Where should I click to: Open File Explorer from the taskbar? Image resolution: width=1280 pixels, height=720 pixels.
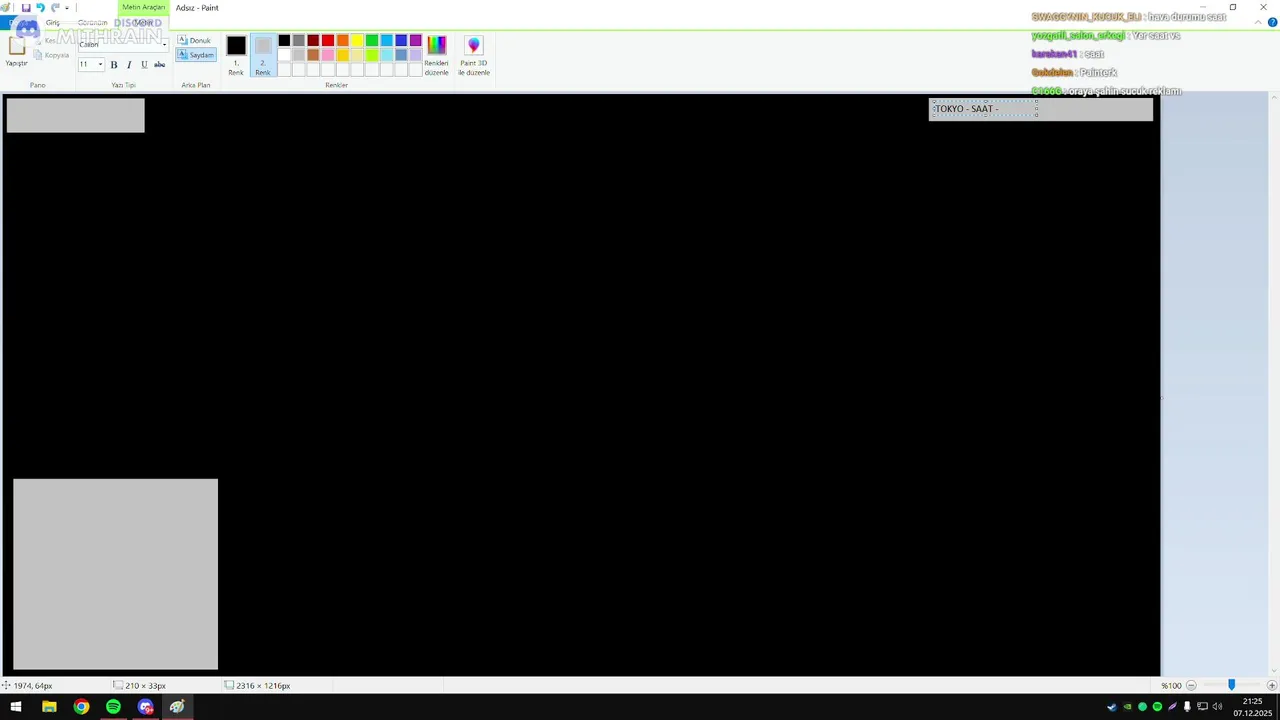click(49, 707)
